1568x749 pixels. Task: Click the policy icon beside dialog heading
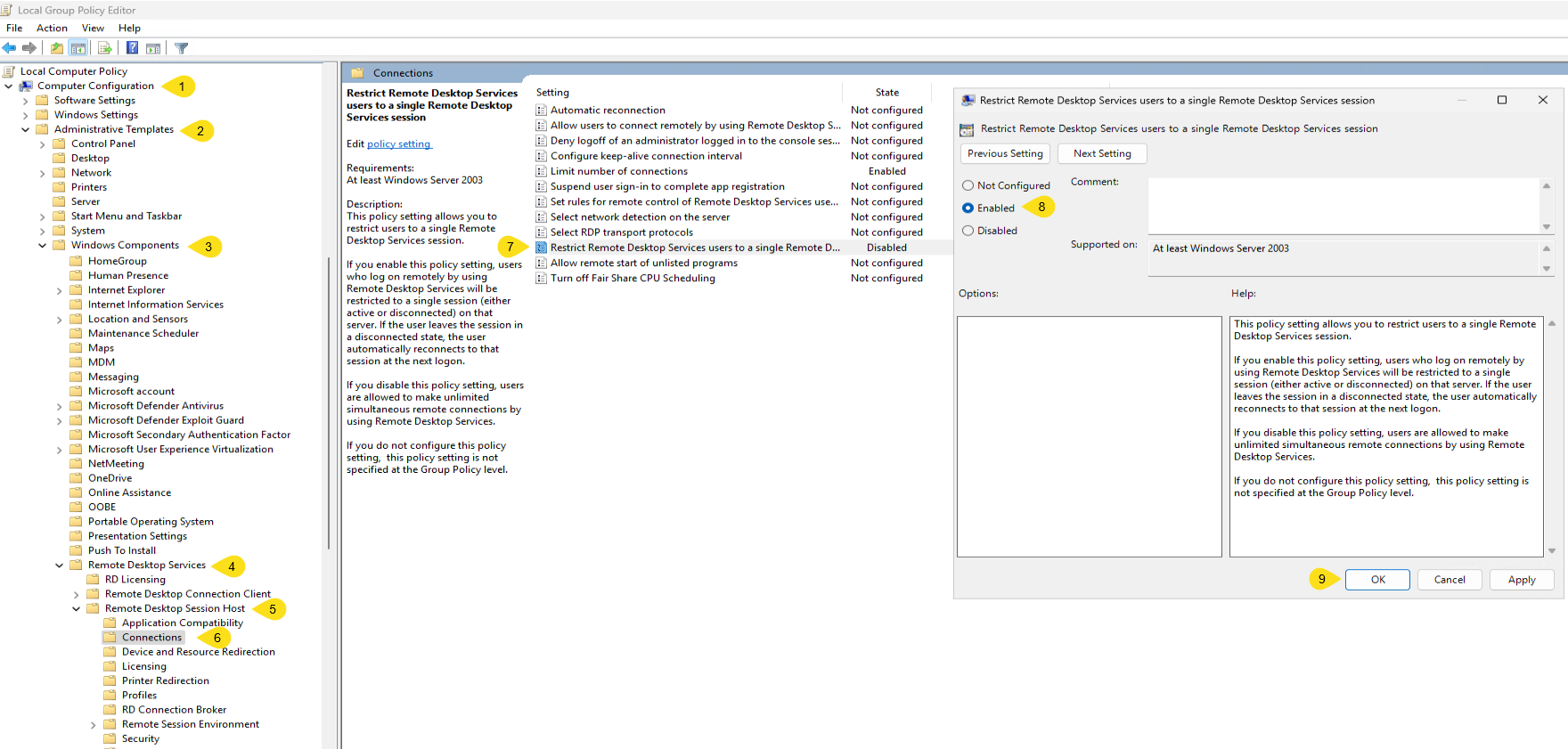point(967,129)
